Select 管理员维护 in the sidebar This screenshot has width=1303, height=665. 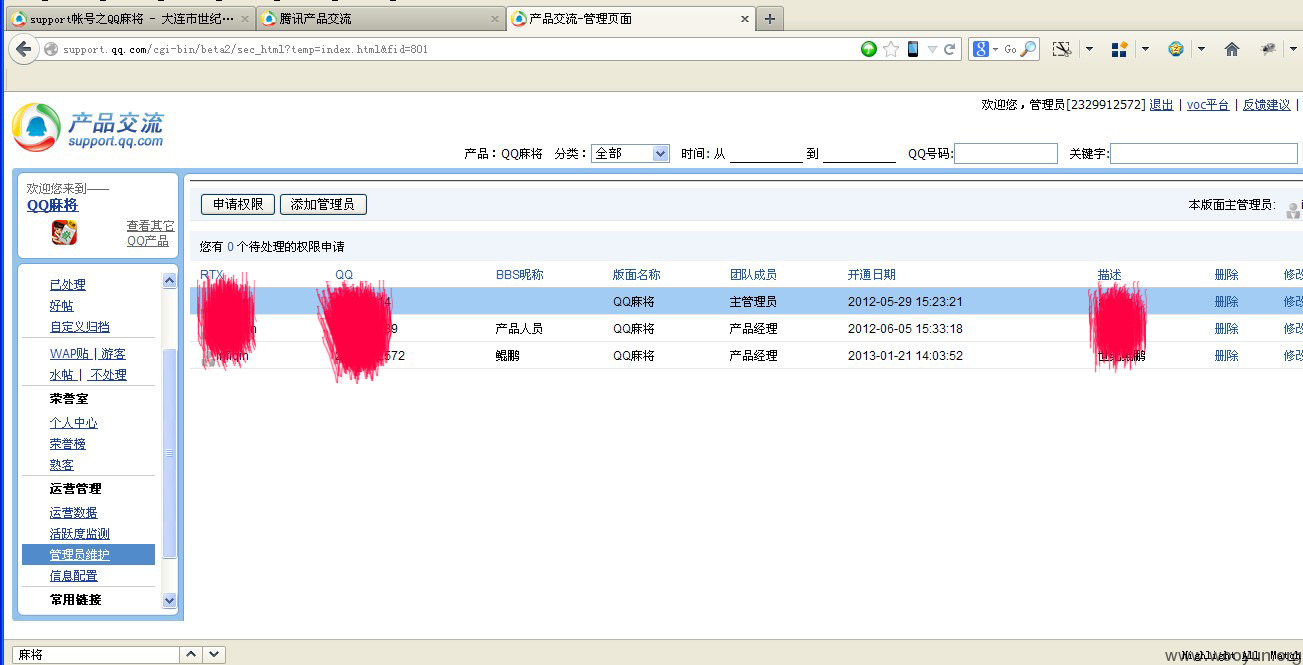pyautogui.click(x=88, y=555)
